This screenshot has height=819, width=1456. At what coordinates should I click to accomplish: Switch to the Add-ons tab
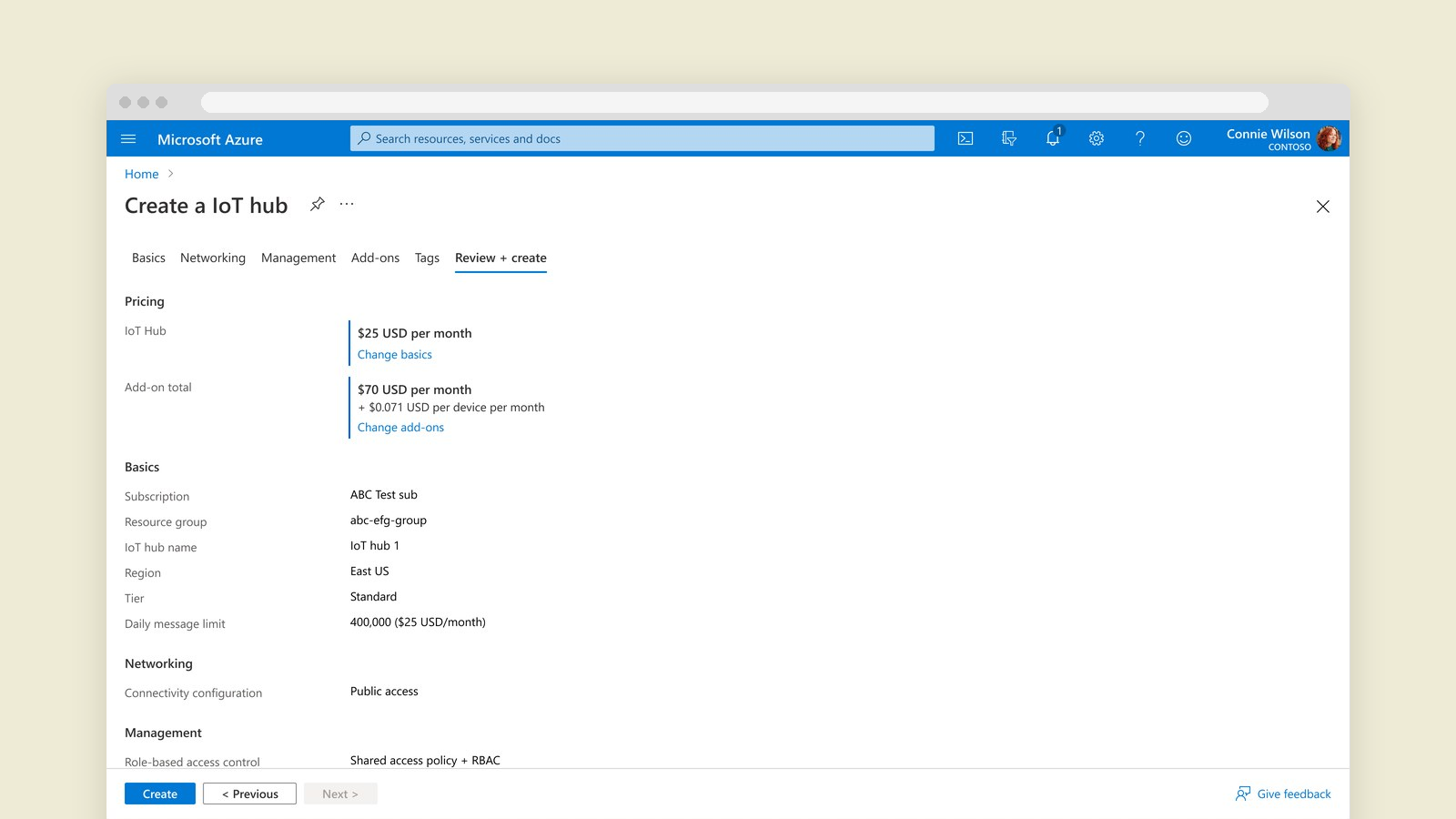click(375, 258)
